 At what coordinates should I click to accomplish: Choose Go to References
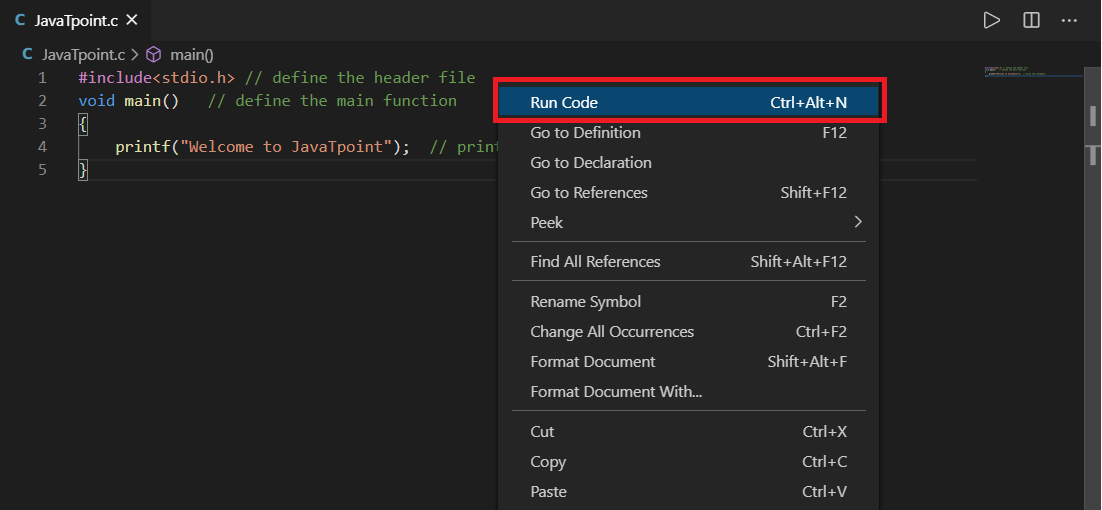point(688,192)
